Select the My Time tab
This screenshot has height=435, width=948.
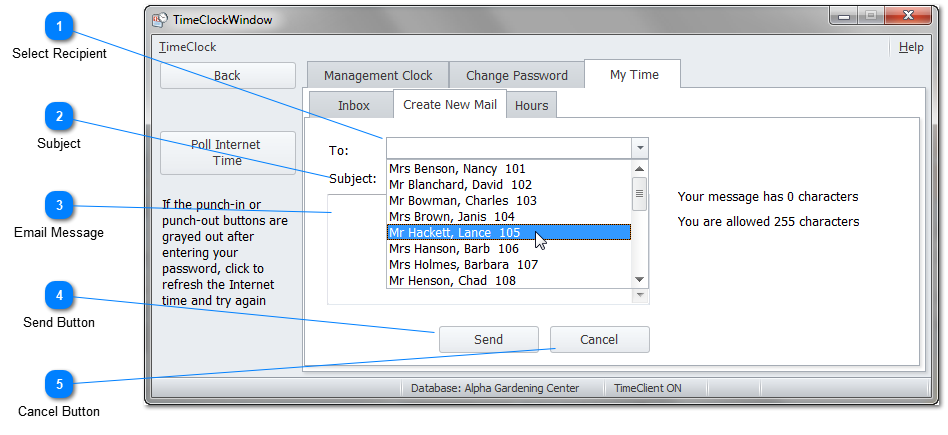[634, 74]
